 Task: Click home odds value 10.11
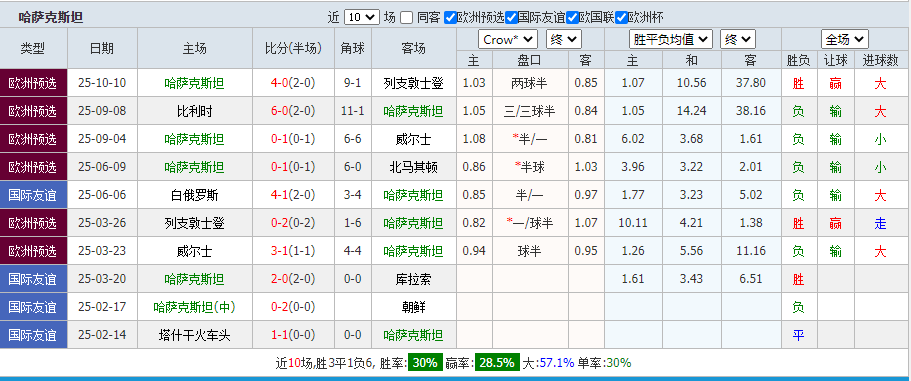pyautogui.click(x=633, y=222)
